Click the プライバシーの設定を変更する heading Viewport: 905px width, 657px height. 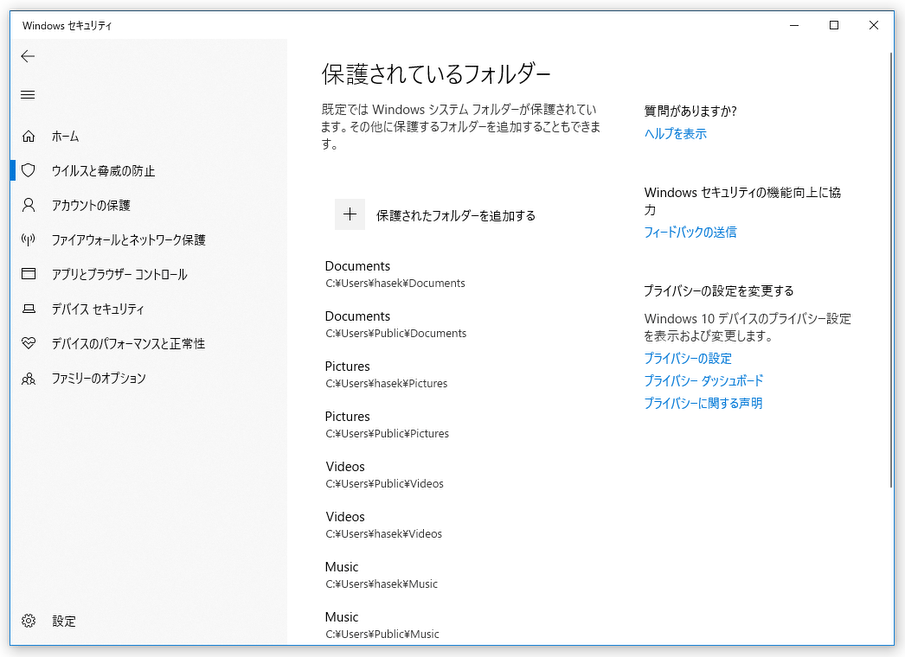(x=719, y=291)
